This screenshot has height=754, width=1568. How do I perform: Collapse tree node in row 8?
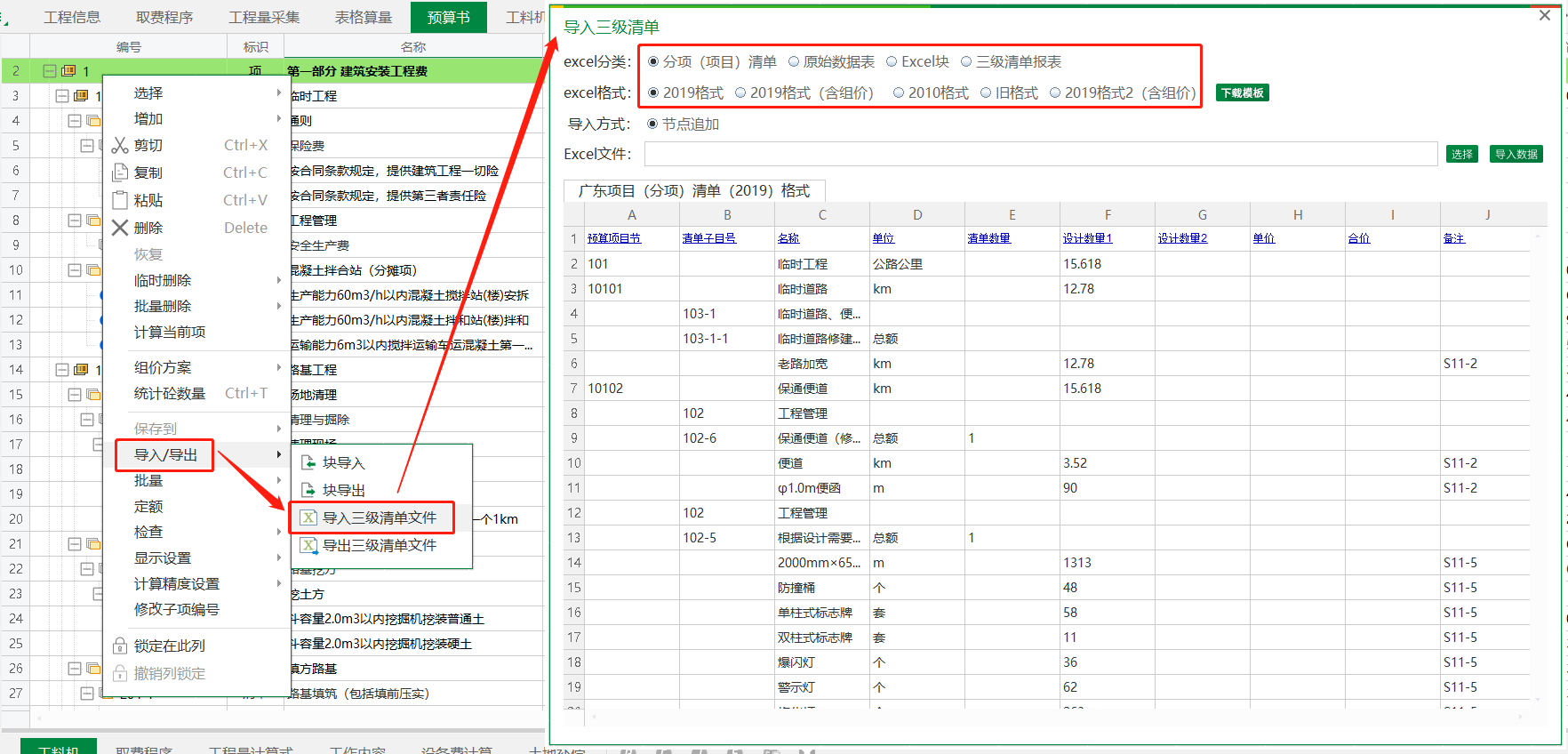(x=75, y=220)
